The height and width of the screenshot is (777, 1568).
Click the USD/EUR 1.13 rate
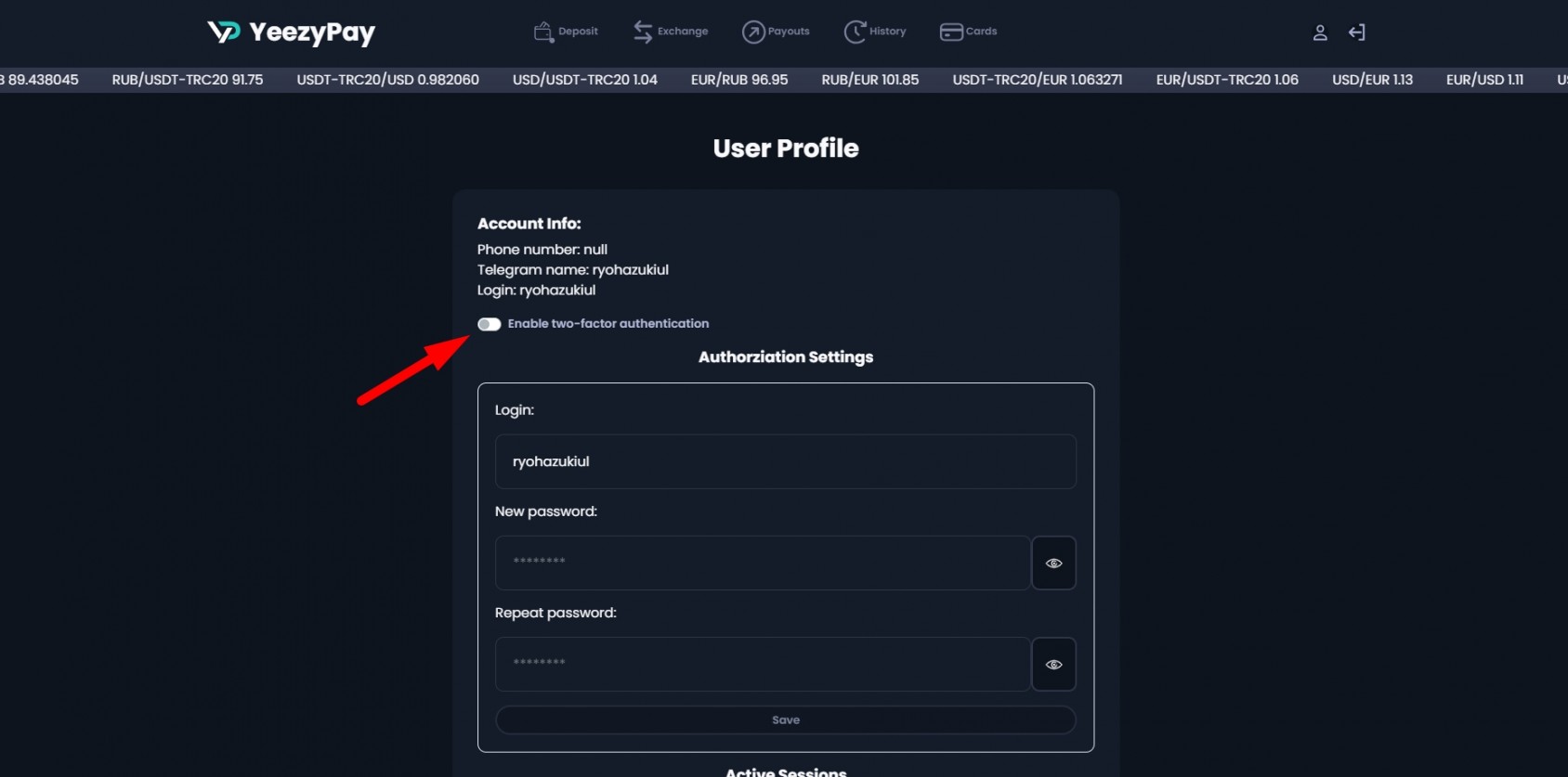[1373, 80]
